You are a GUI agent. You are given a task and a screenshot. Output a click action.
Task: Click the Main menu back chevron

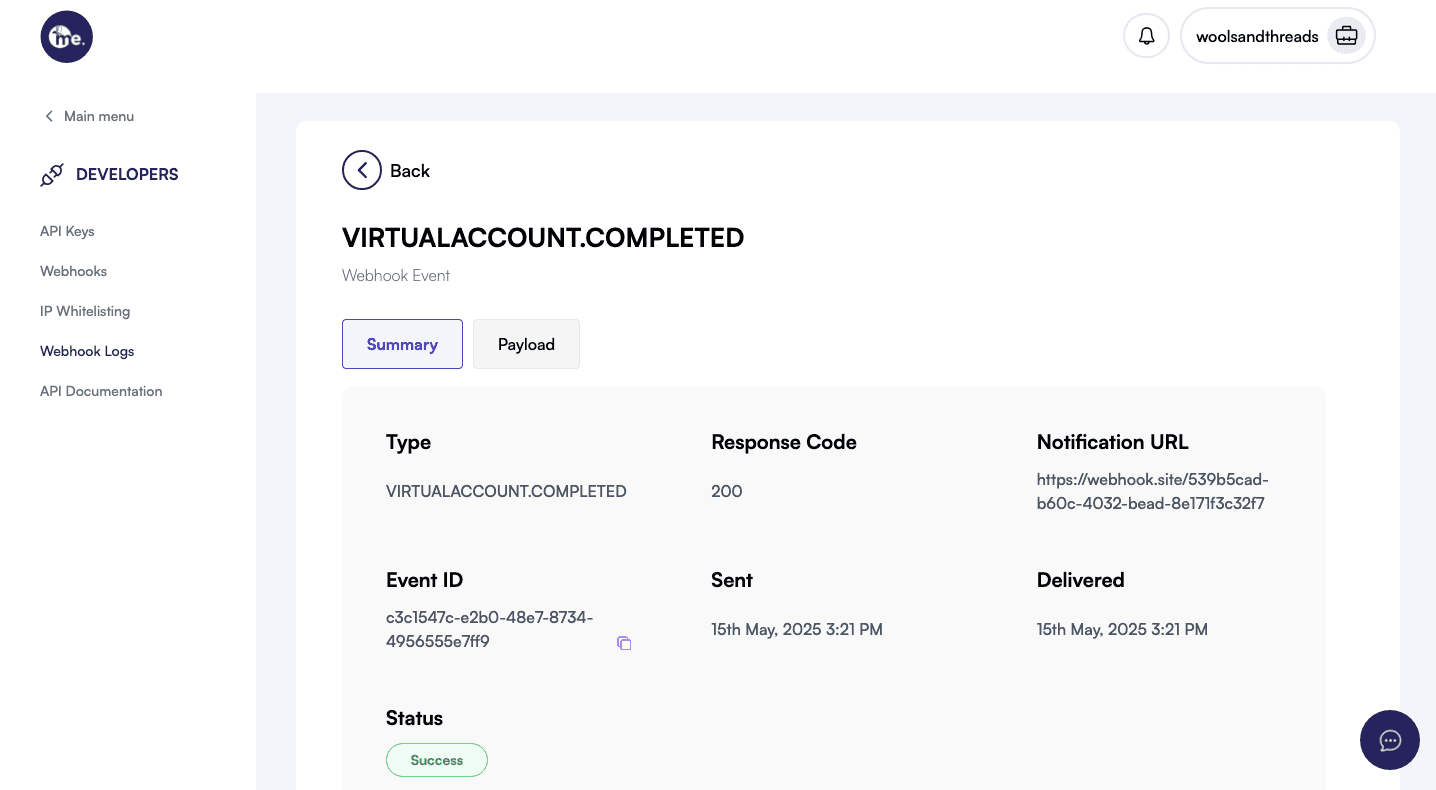49,116
